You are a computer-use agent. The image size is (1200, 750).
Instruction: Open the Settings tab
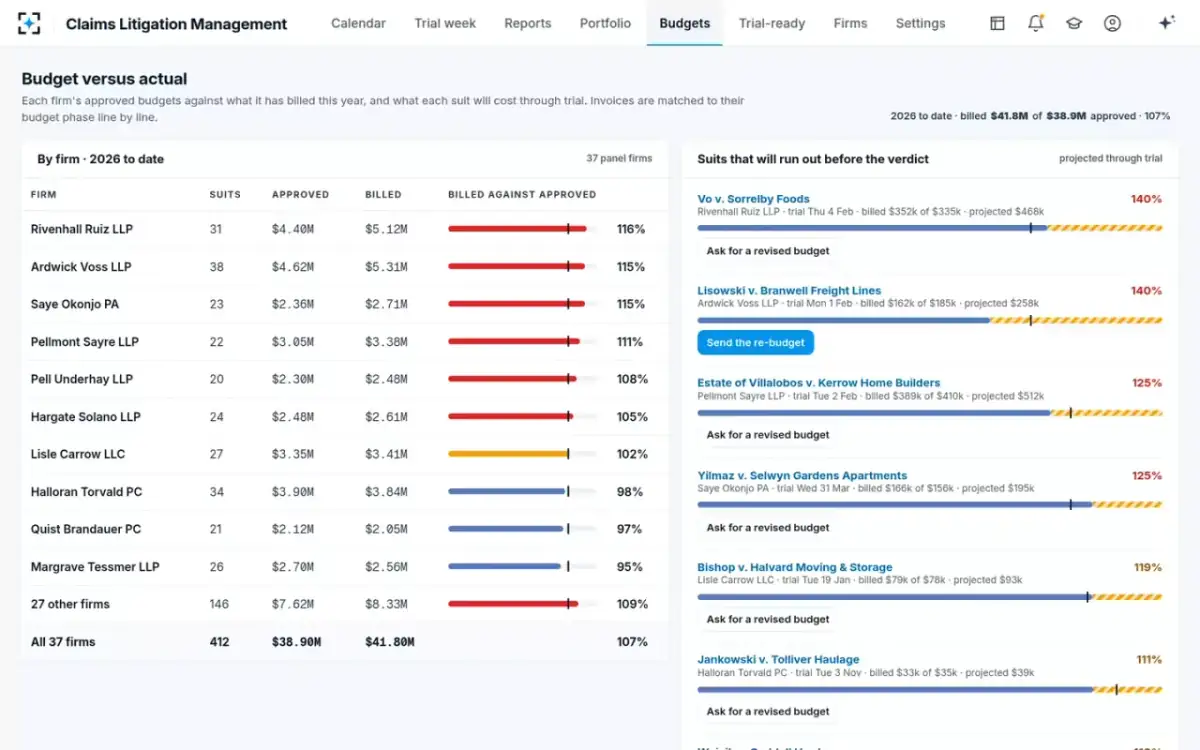tap(920, 23)
